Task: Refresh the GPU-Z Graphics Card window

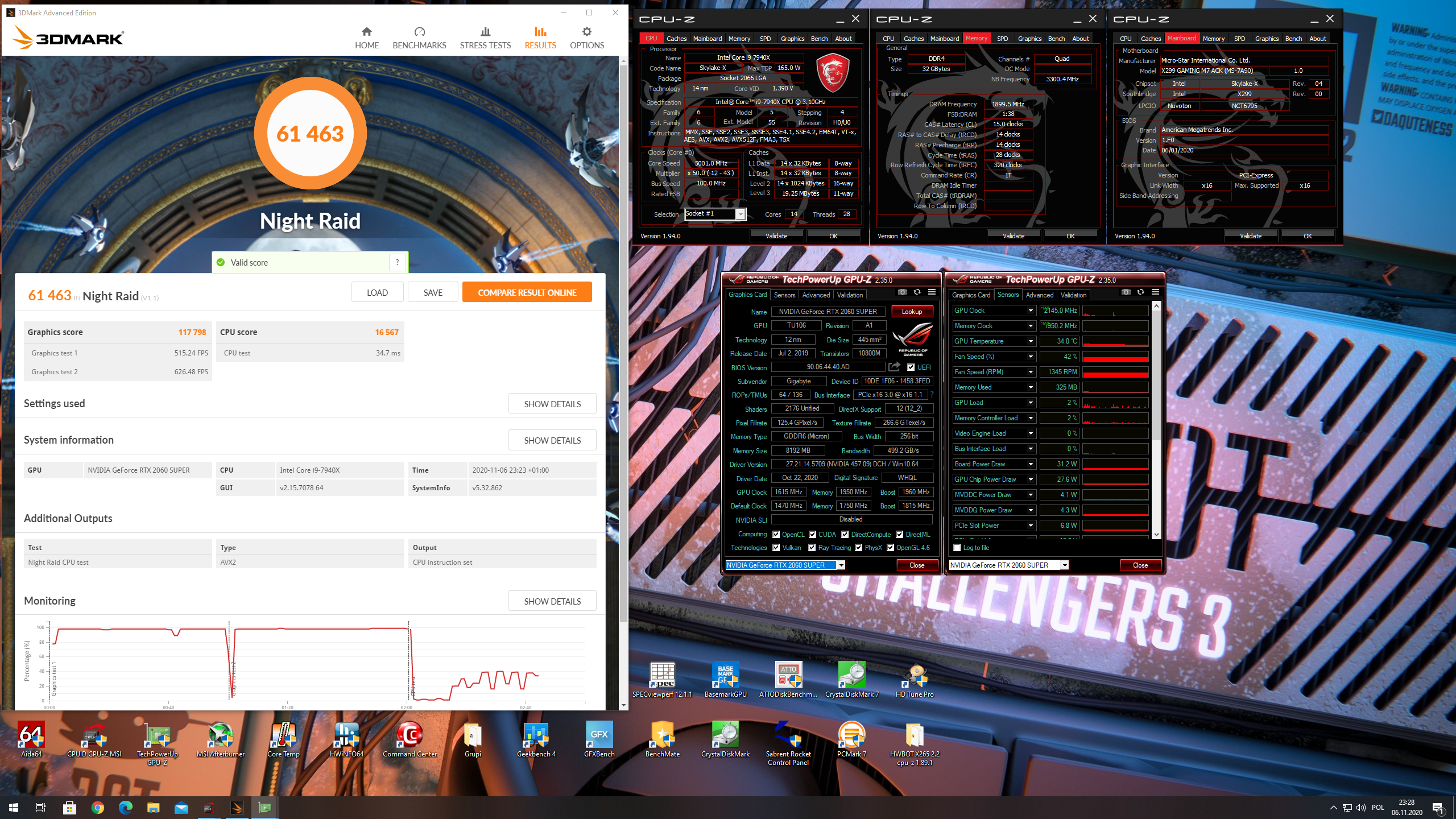Action: pyautogui.click(x=917, y=292)
